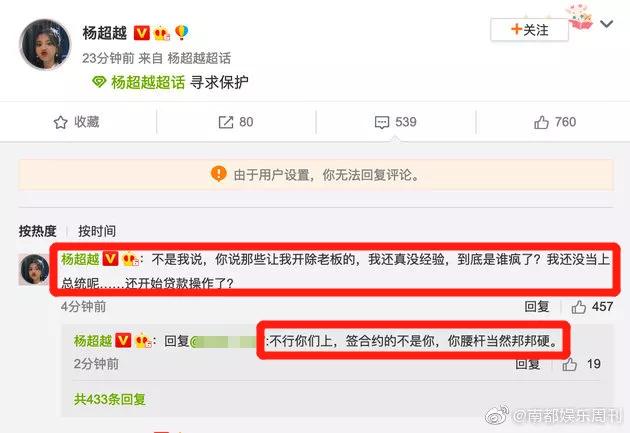This screenshot has height=433, width=630.
Task: Click the 杨超越 username in the reply
Action: click(93, 341)
